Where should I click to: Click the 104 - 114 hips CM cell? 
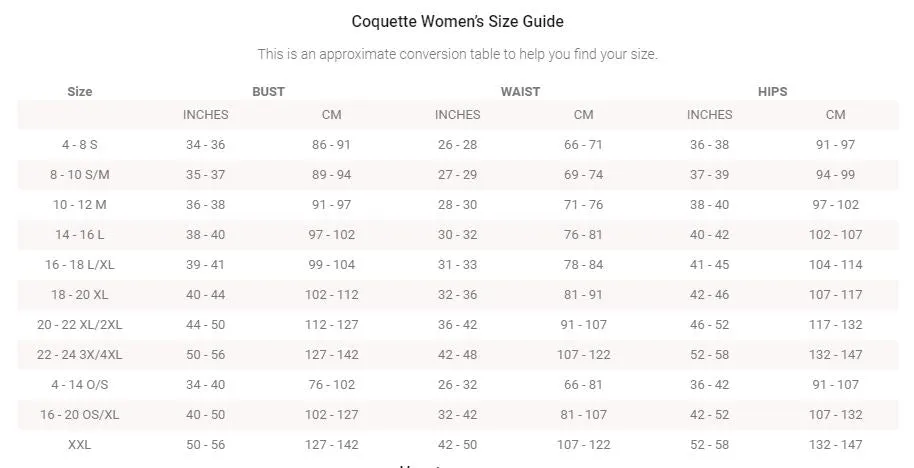[x=835, y=265]
